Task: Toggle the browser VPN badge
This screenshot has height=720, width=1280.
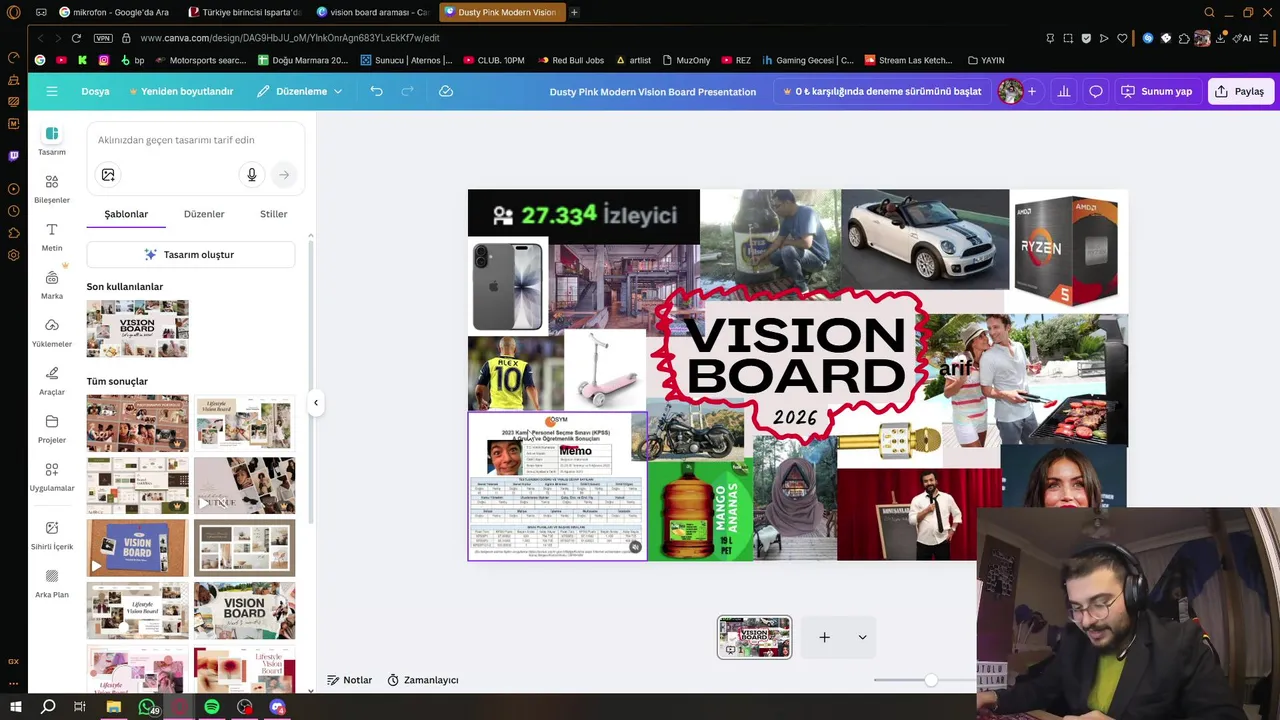Action: 103,38
